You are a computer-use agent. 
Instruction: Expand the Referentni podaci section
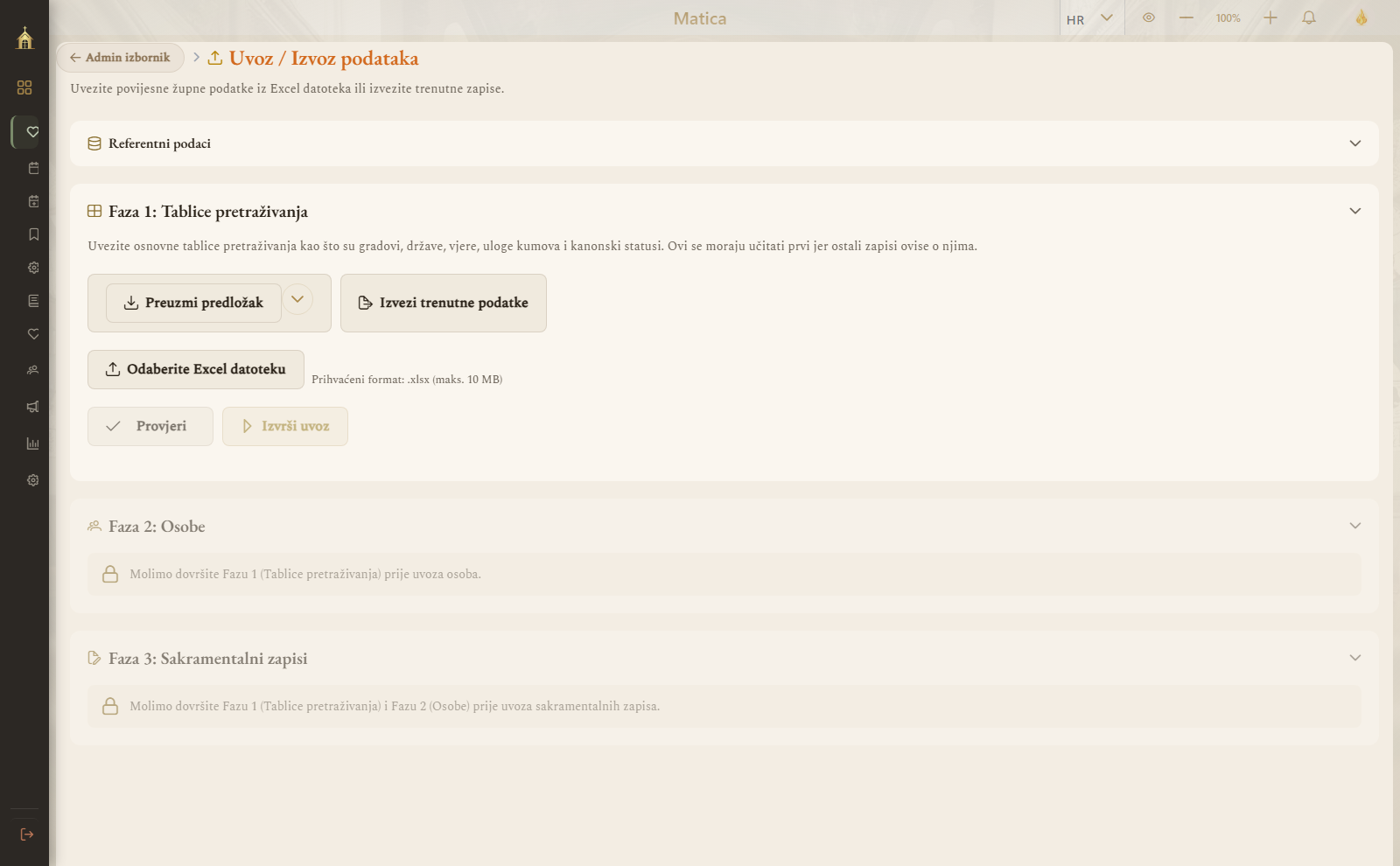724,143
